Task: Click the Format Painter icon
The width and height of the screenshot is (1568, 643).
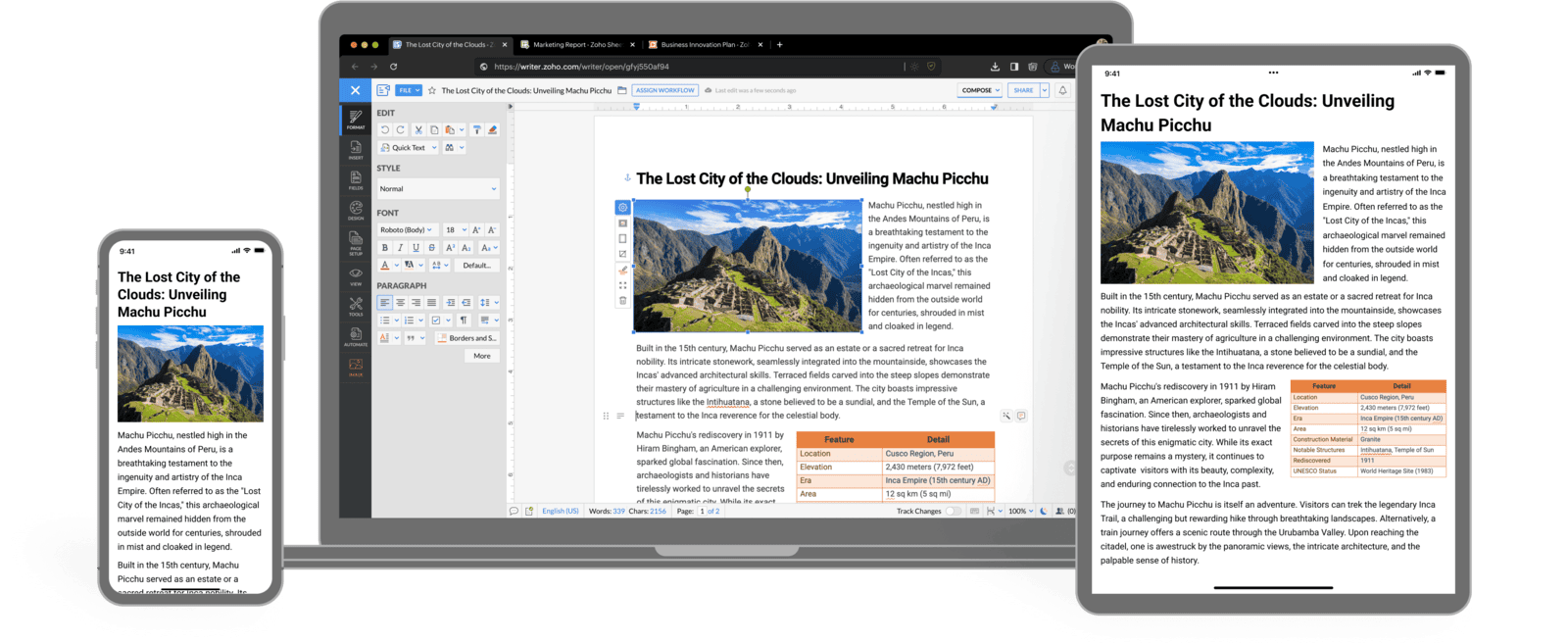Action: click(476, 129)
